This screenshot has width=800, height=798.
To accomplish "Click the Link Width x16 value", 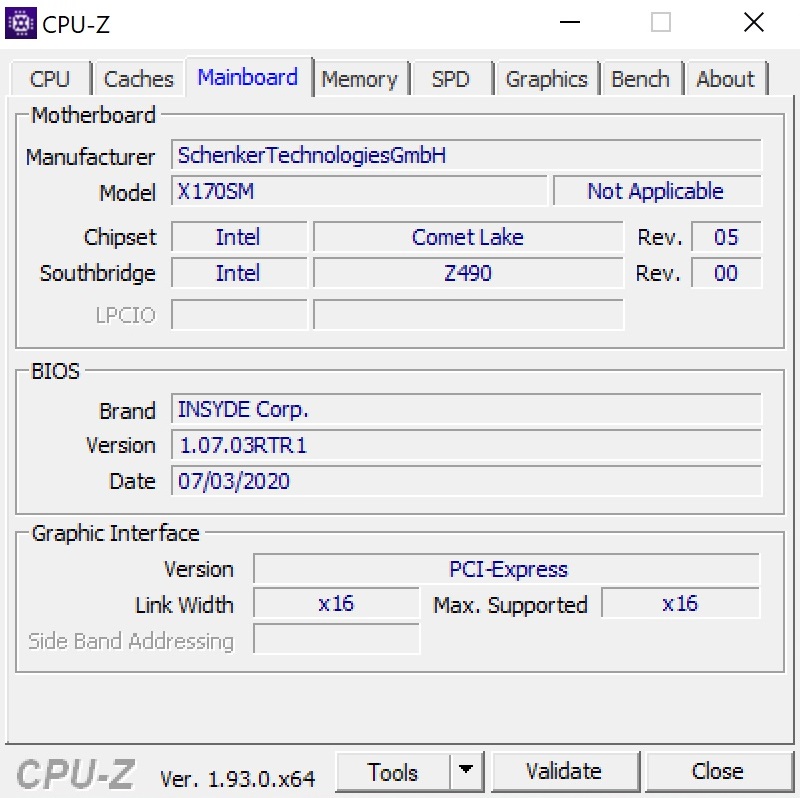I will [336, 603].
